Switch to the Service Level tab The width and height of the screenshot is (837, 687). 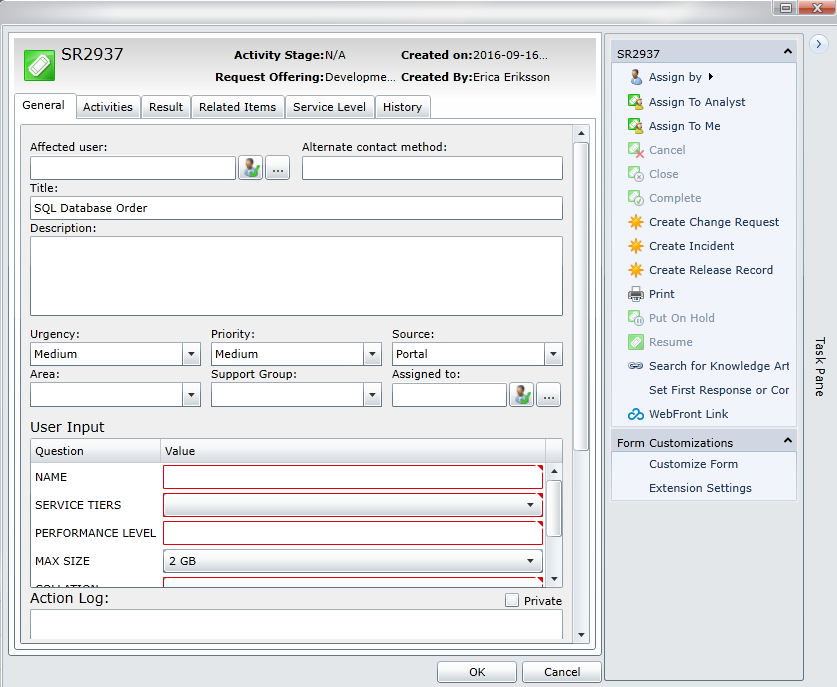pyautogui.click(x=329, y=107)
